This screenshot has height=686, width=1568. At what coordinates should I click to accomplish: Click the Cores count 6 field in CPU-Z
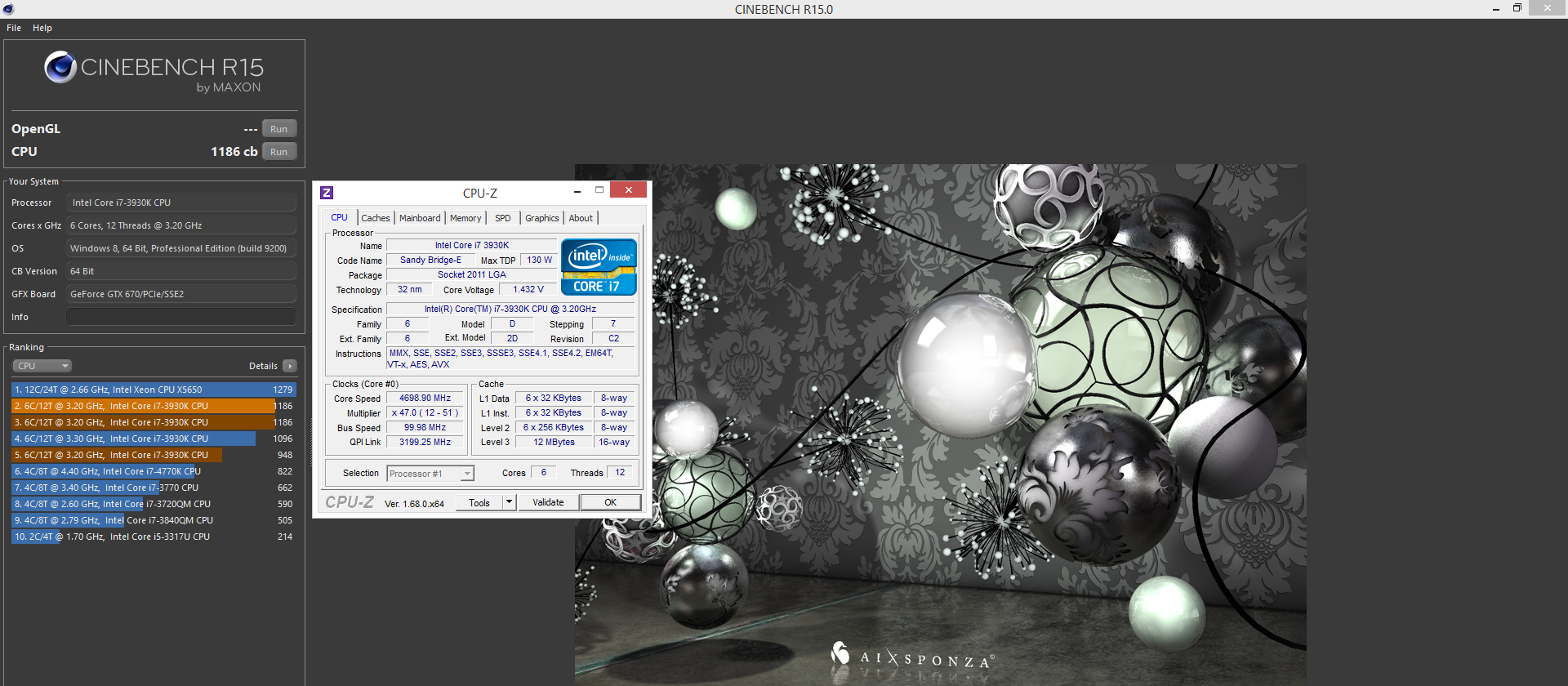pos(543,472)
